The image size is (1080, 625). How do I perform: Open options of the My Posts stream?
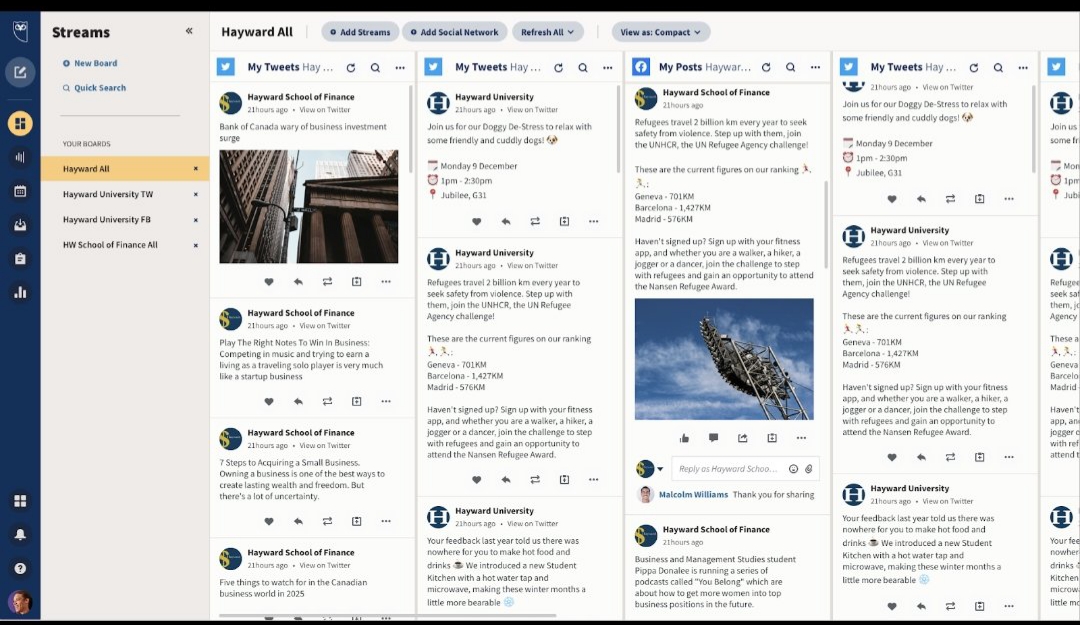tap(816, 68)
